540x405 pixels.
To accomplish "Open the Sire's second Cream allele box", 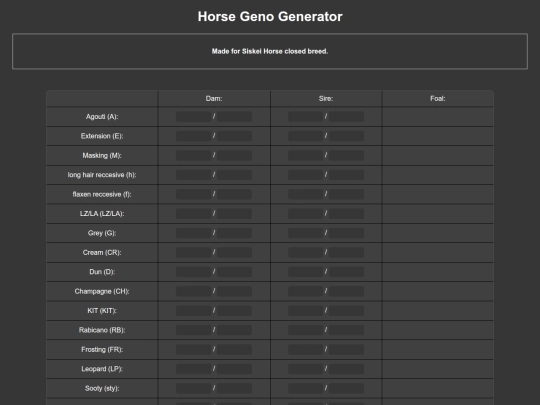I will point(346,252).
